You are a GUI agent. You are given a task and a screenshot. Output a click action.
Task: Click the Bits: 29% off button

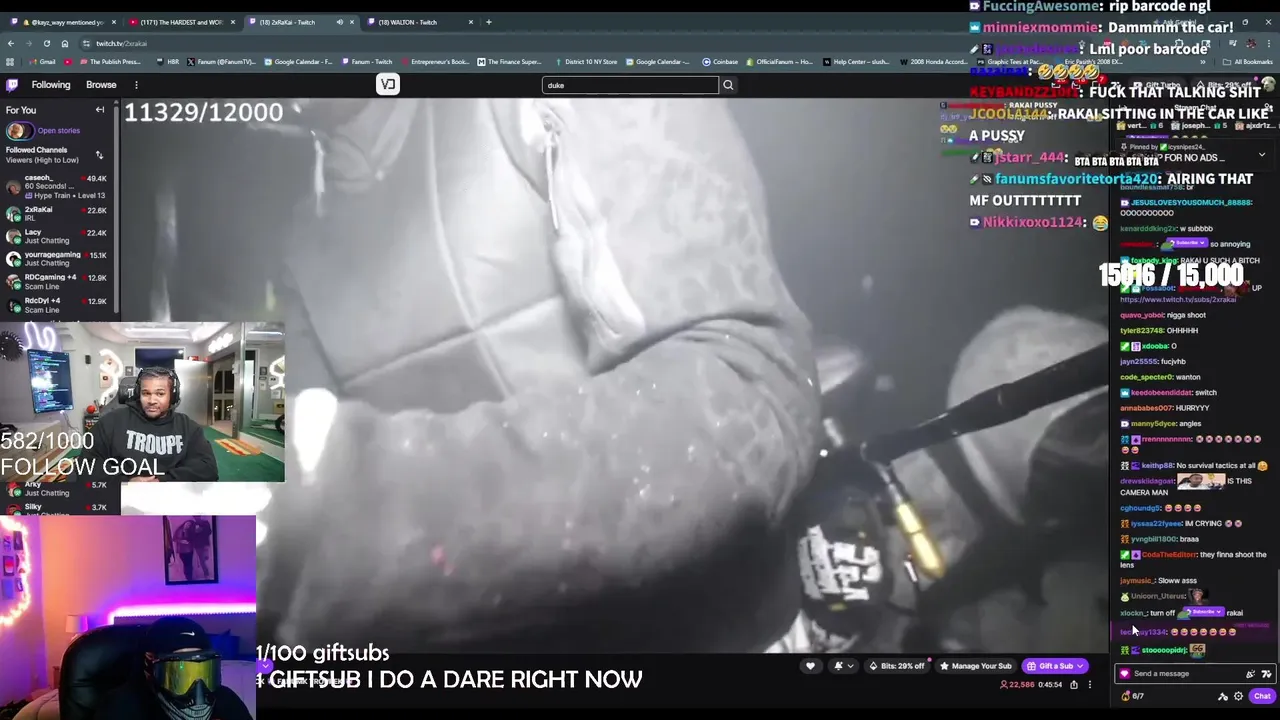[x=897, y=666]
